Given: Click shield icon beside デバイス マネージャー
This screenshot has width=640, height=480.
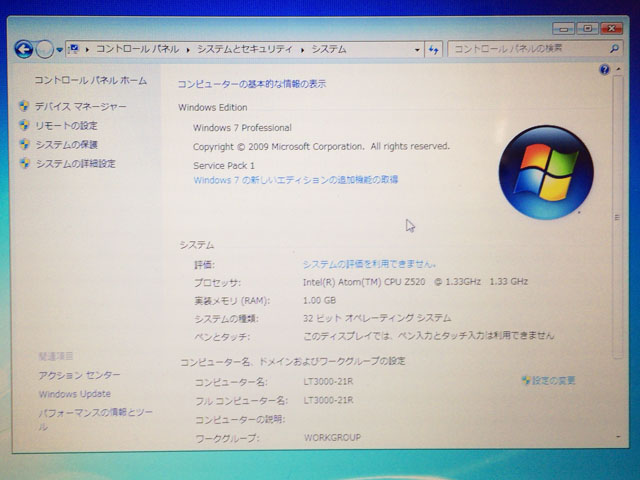Looking at the screenshot, I should click(24, 106).
